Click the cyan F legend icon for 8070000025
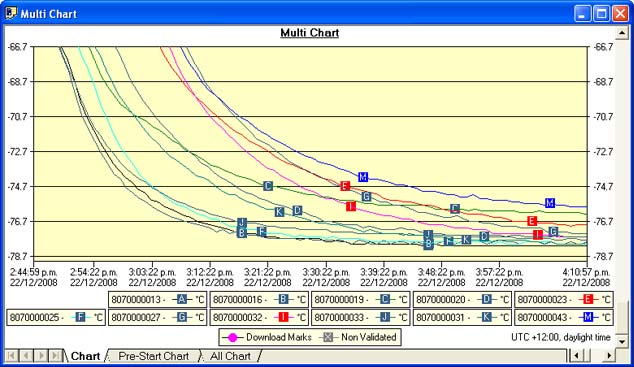The image size is (634, 367). click(80, 317)
